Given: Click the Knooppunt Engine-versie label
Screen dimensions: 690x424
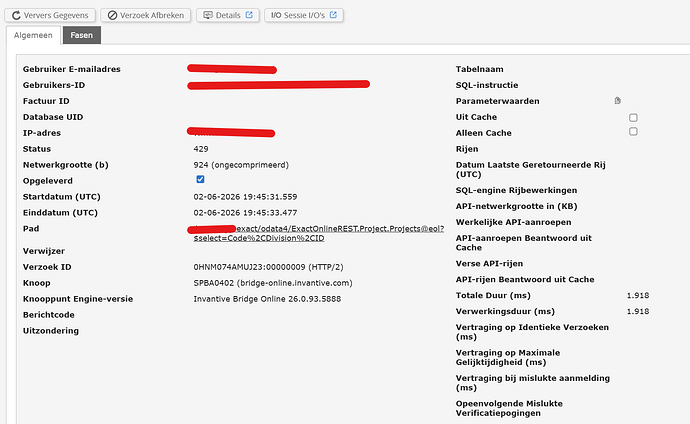Looking at the screenshot, I should point(78,299).
